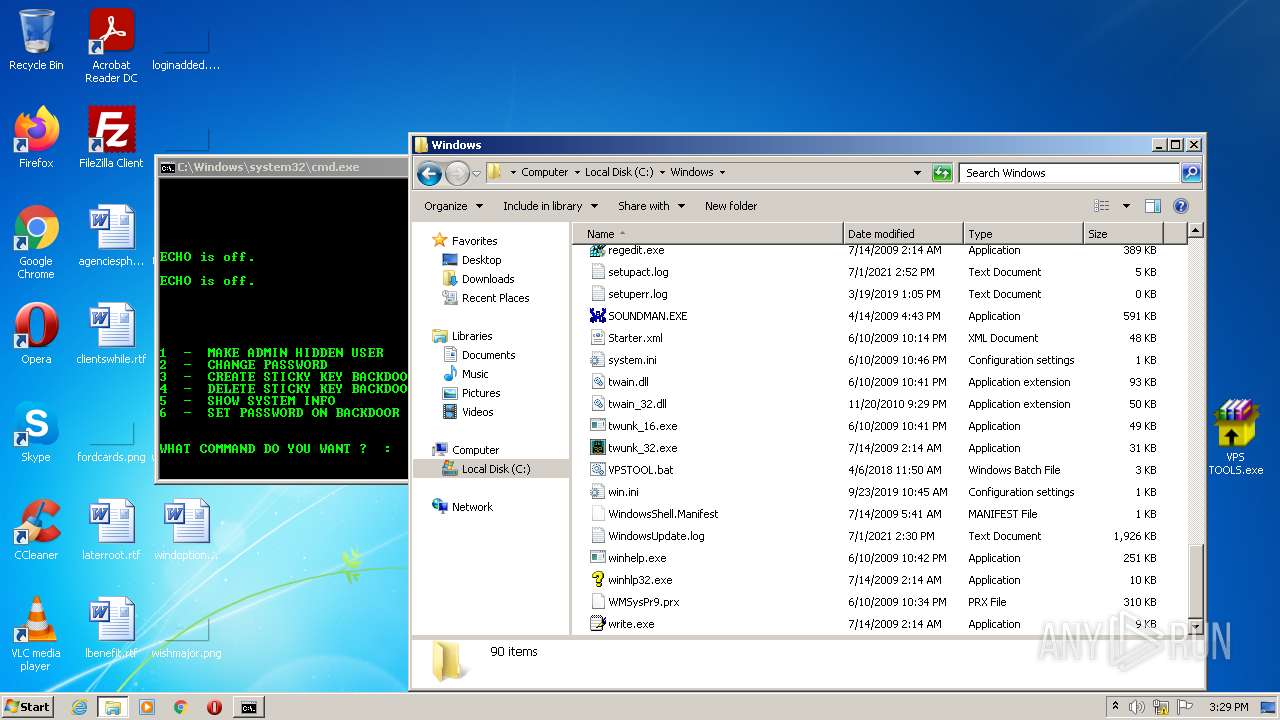Select VPS TOOLS.exe desktop icon

(x=1236, y=438)
